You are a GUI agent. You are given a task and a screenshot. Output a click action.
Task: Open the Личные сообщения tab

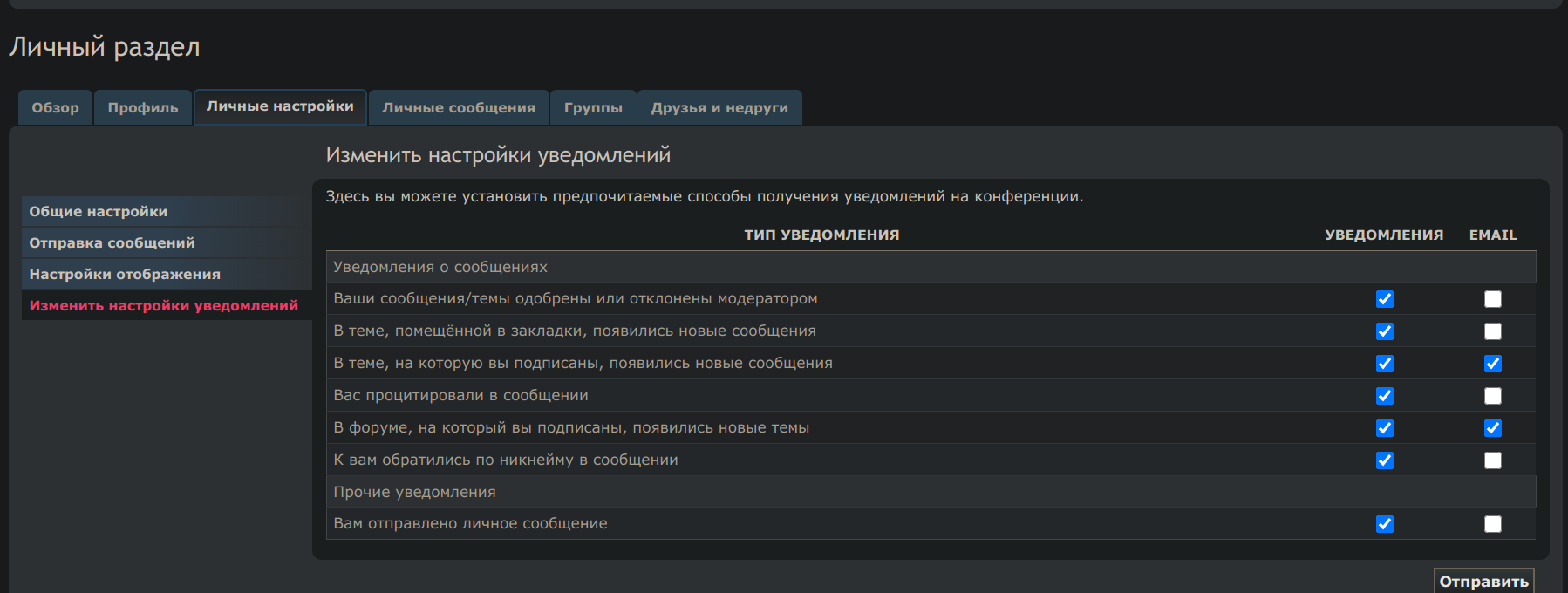(x=459, y=108)
